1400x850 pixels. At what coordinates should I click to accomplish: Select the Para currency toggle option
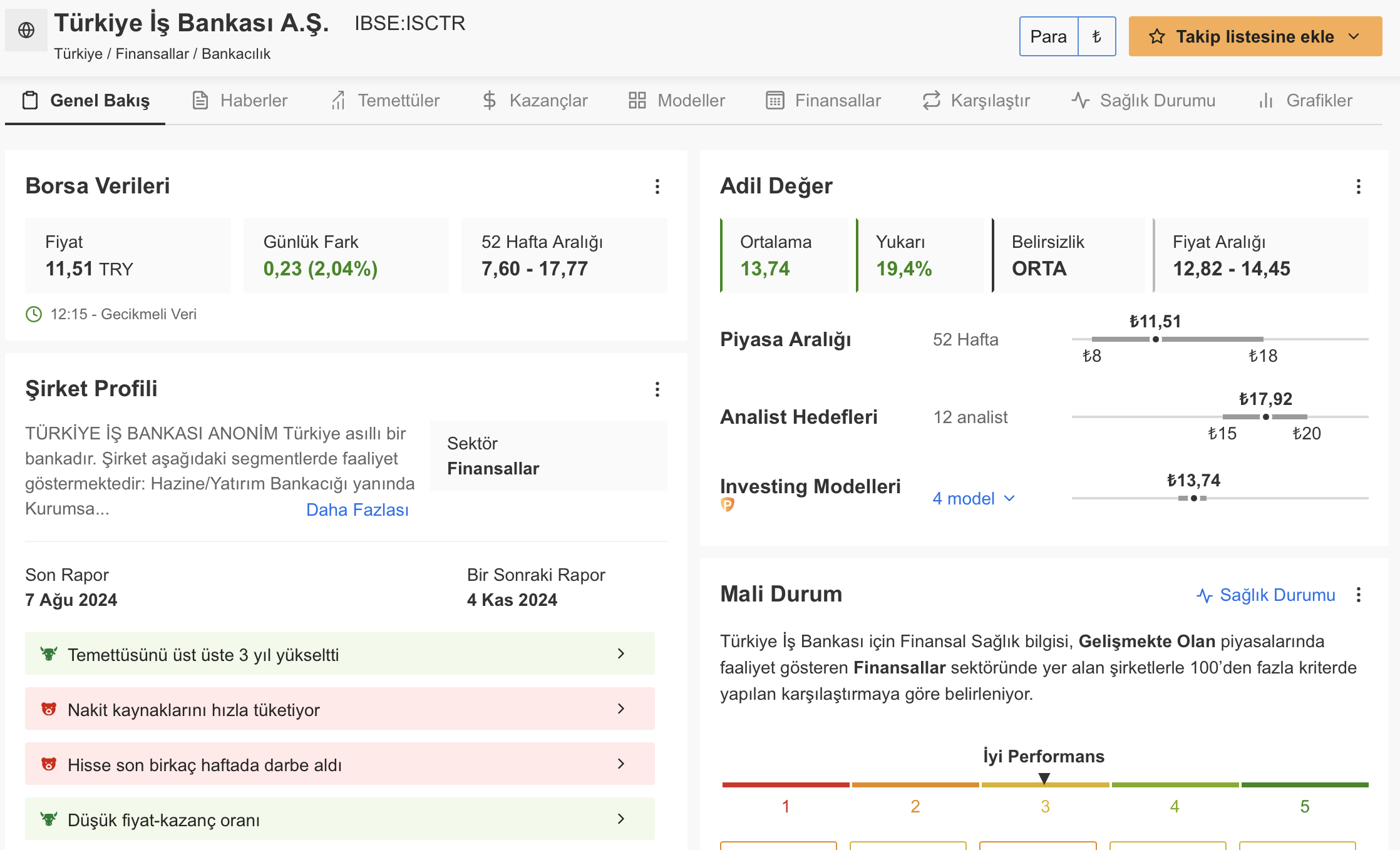click(1049, 36)
